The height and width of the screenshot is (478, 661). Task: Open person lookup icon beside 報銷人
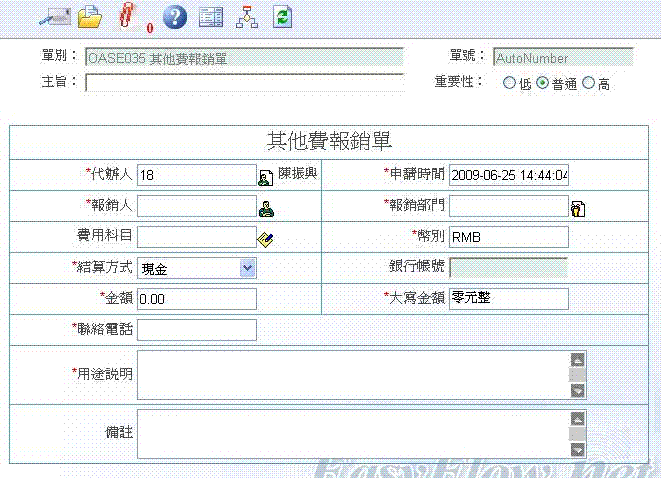click(x=266, y=208)
